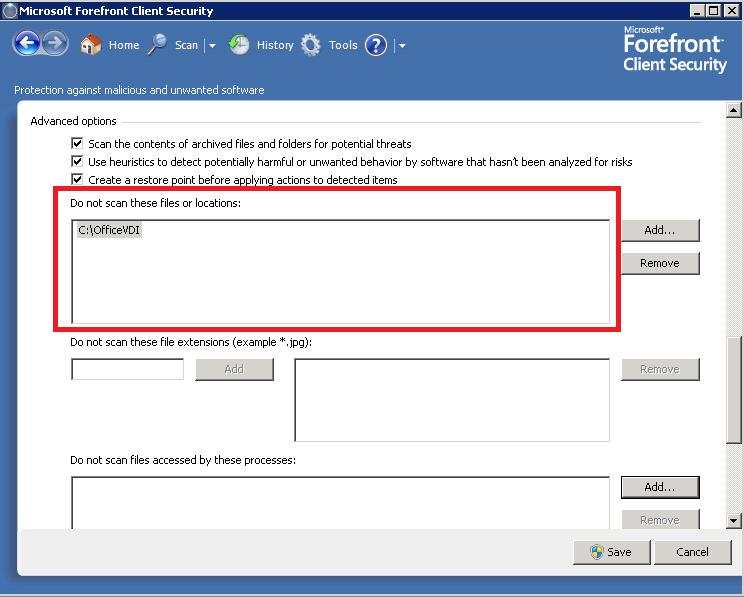744x597 pixels.
Task: Click Remove for excluded file extensions
Action: click(x=660, y=369)
